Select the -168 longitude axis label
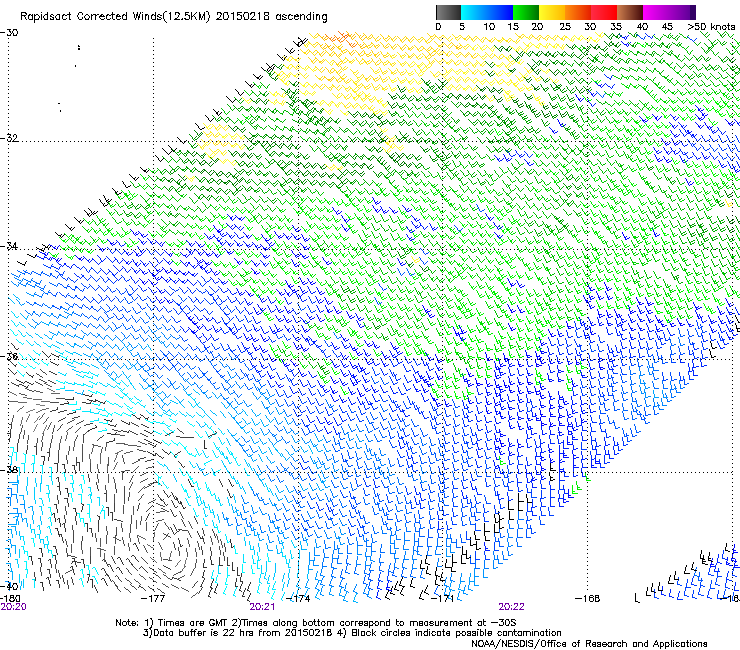Image resolution: width=740 pixels, height=650 pixels. tap(588, 599)
